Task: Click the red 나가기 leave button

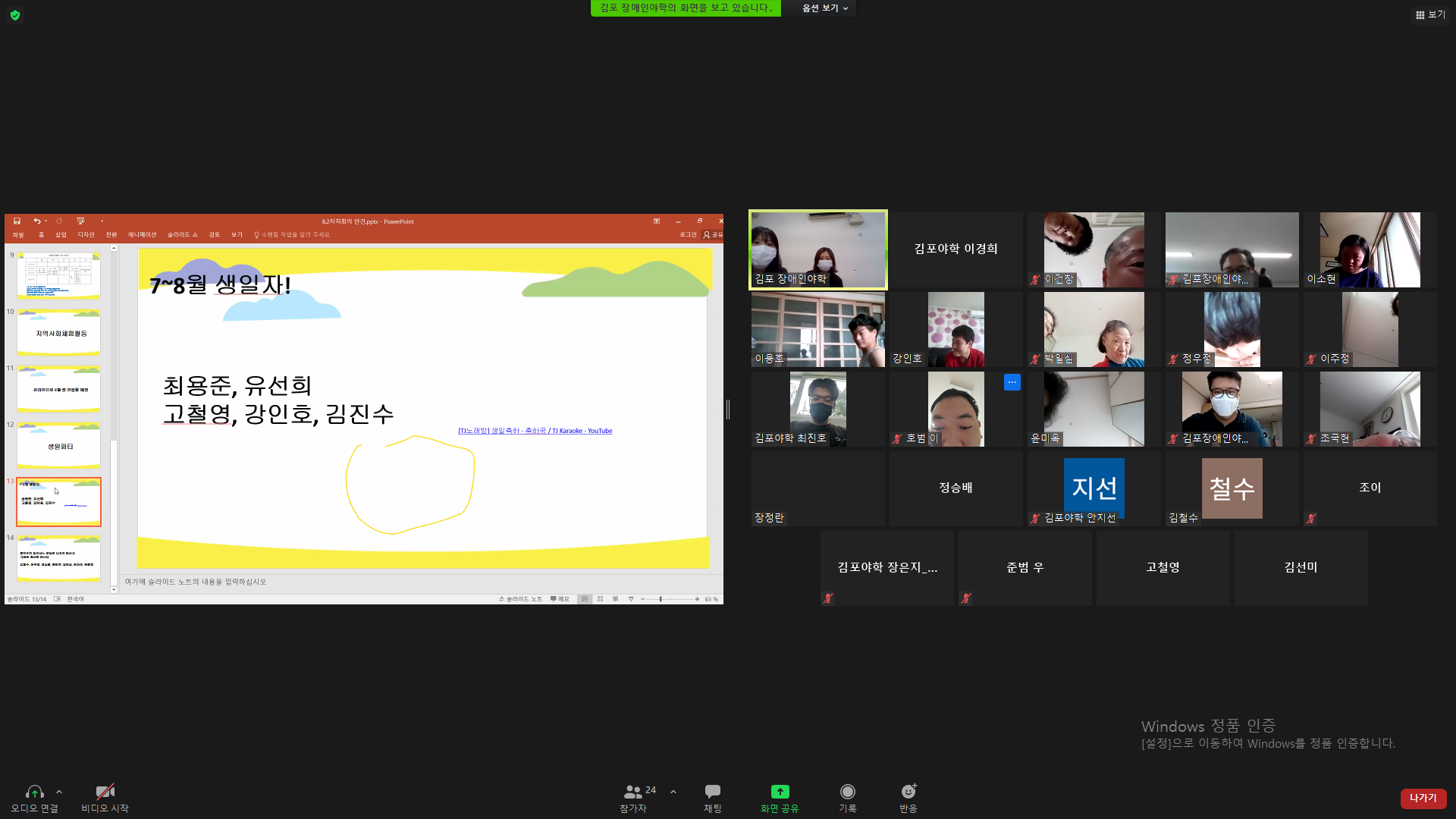Action: (x=1423, y=798)
